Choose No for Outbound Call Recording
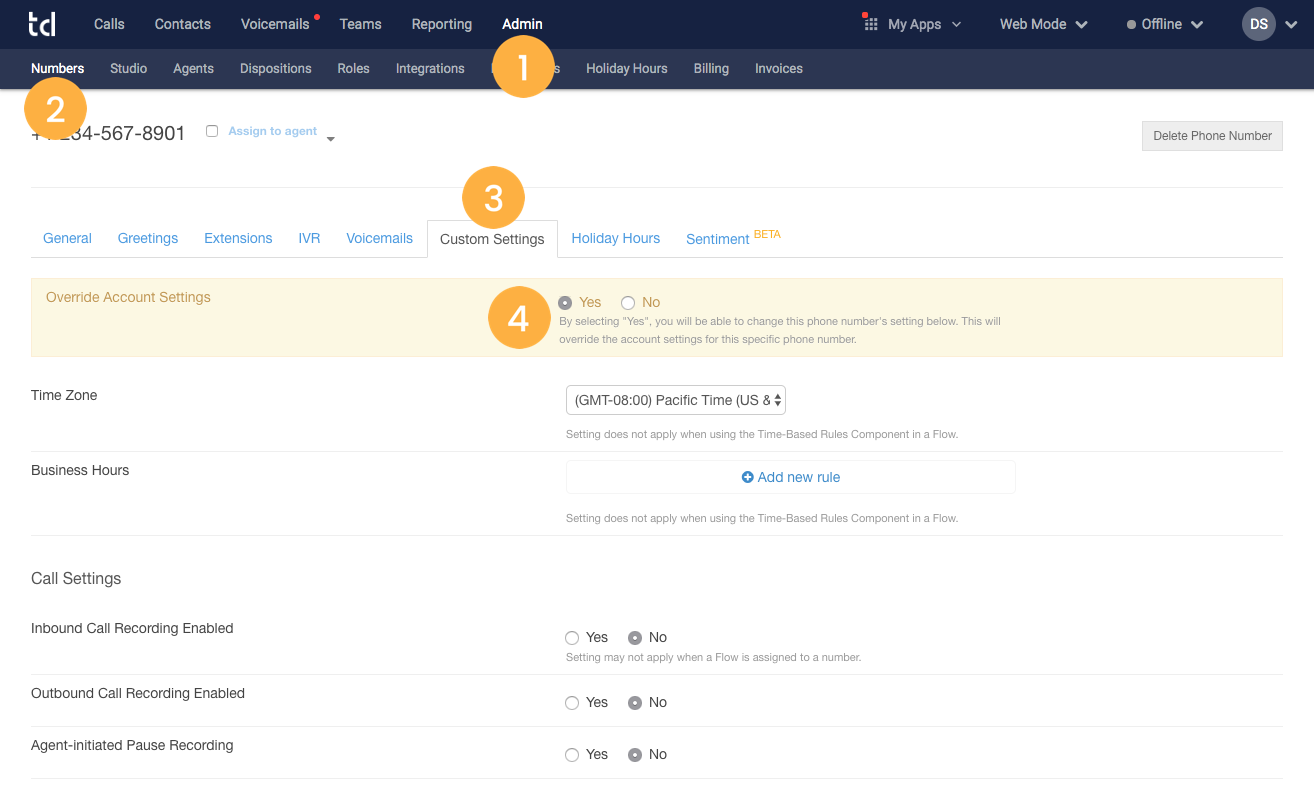This screenshot has width=1314, height=811. (635, 703)
